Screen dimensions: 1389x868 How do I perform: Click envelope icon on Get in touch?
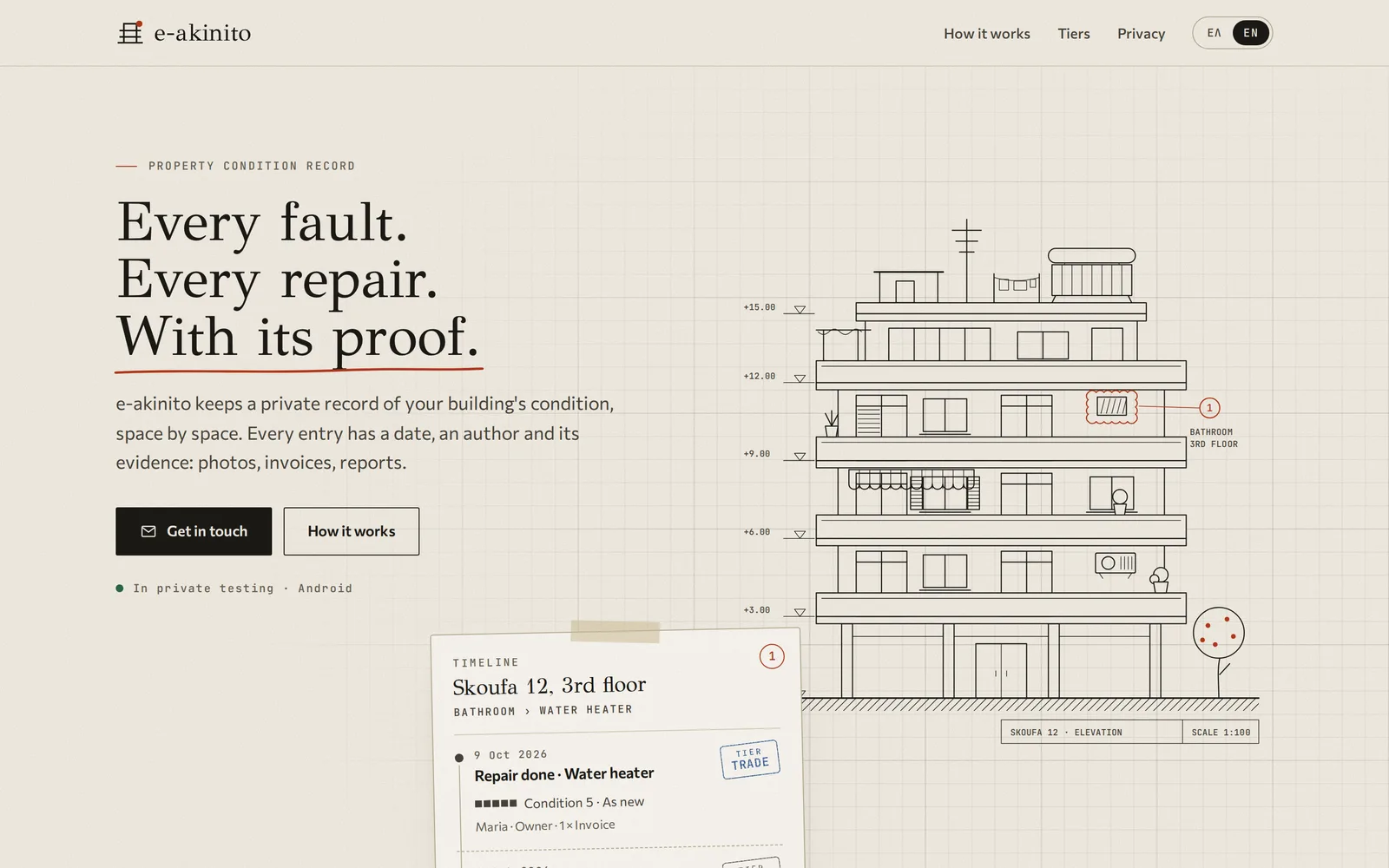pos(148,531)
